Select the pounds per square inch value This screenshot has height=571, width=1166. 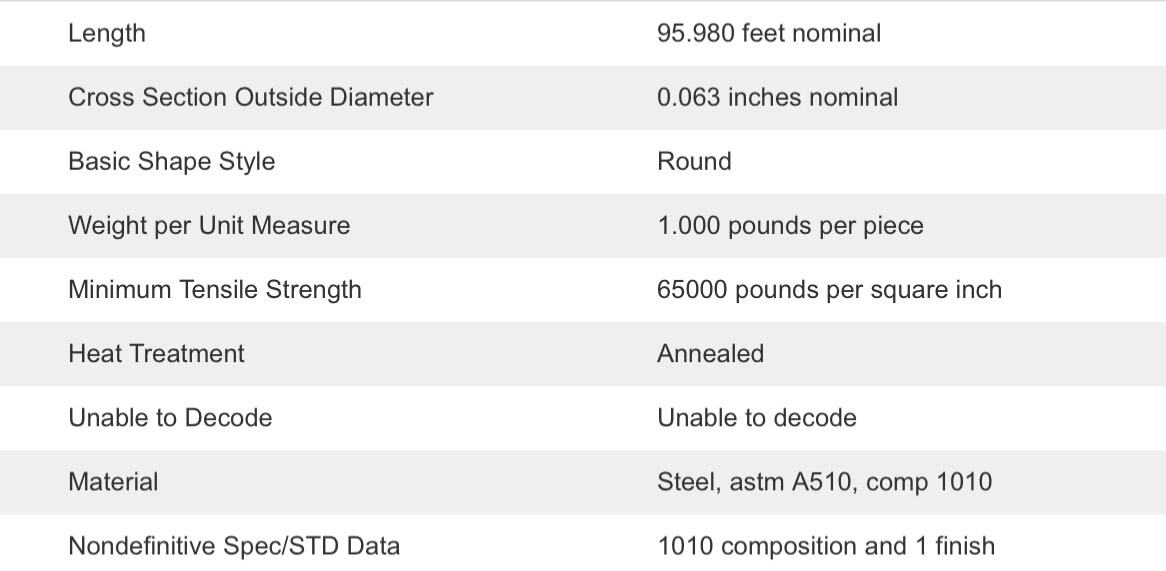tap(868, 289)
